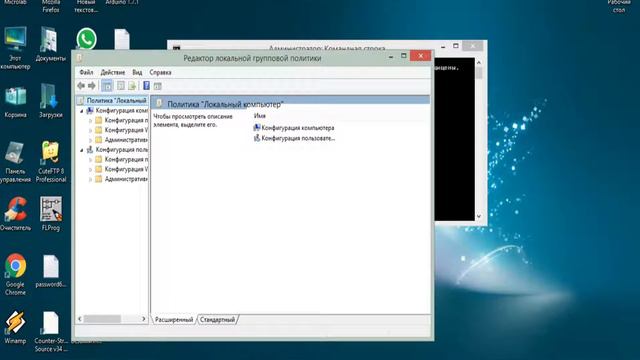Screen dimensions: 640x360
Task: Open the Файл menu
Action: click(86, 72)
